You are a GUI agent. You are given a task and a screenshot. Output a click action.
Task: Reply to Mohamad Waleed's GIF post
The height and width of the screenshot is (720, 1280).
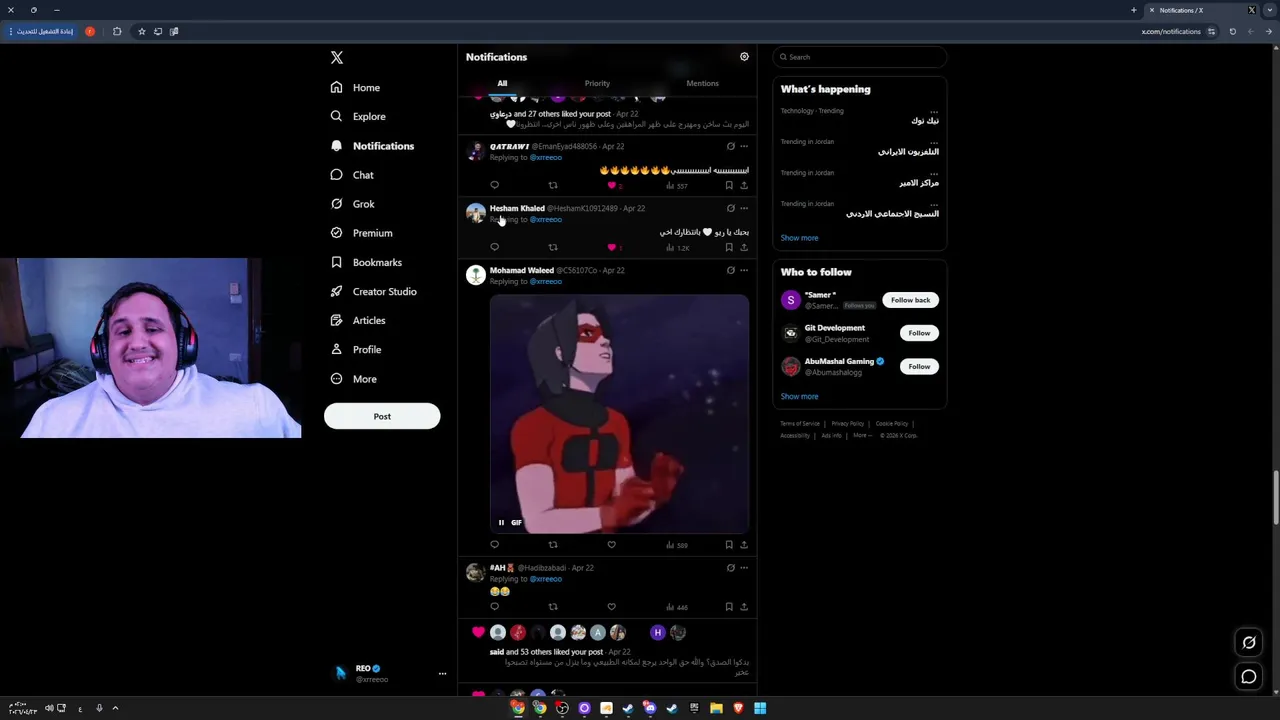coord(494,545)
